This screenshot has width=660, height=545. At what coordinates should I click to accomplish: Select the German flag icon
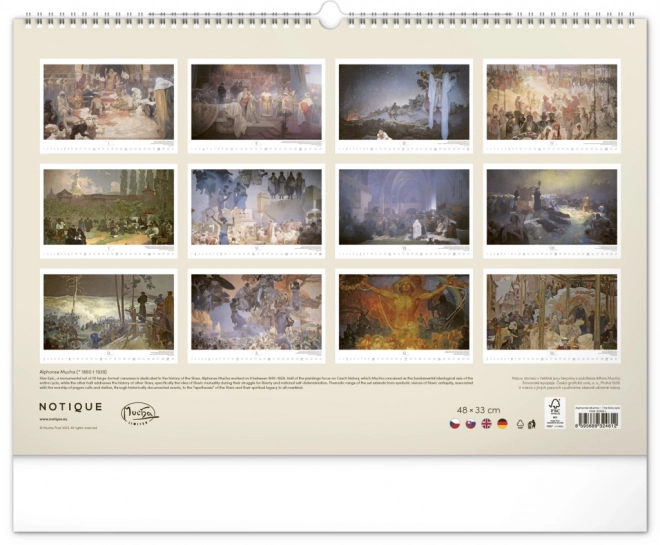502,424
